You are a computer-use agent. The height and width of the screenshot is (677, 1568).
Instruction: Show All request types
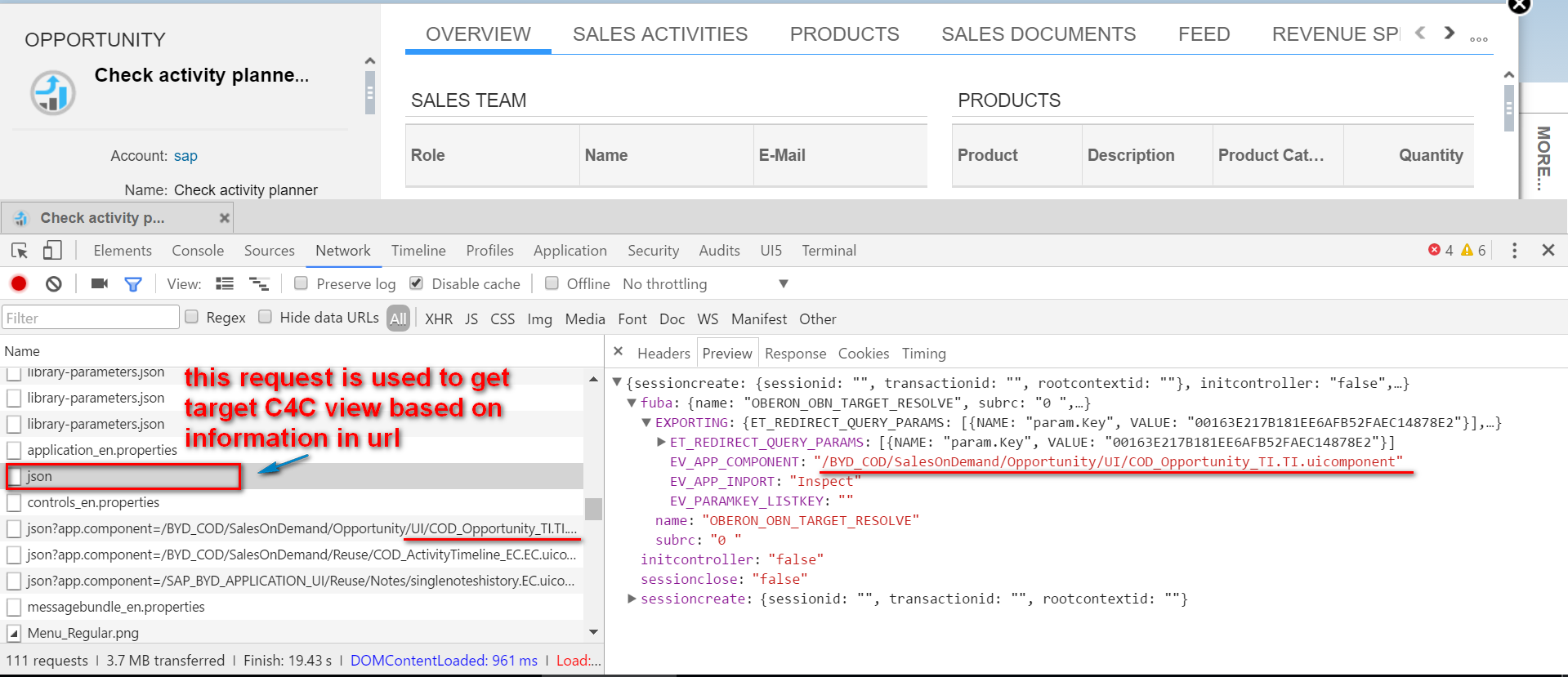pos(398,318)
